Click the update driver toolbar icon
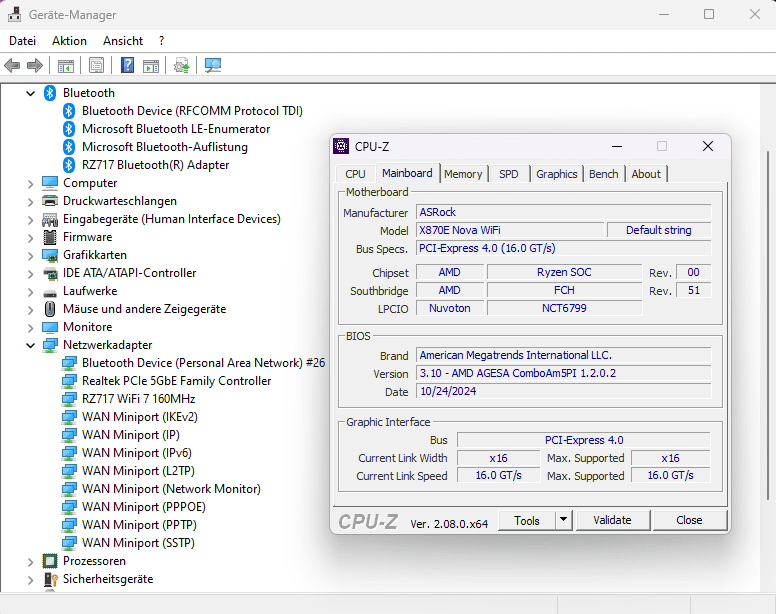This screenshot has height=614, width=776. [x=182, y=66]
